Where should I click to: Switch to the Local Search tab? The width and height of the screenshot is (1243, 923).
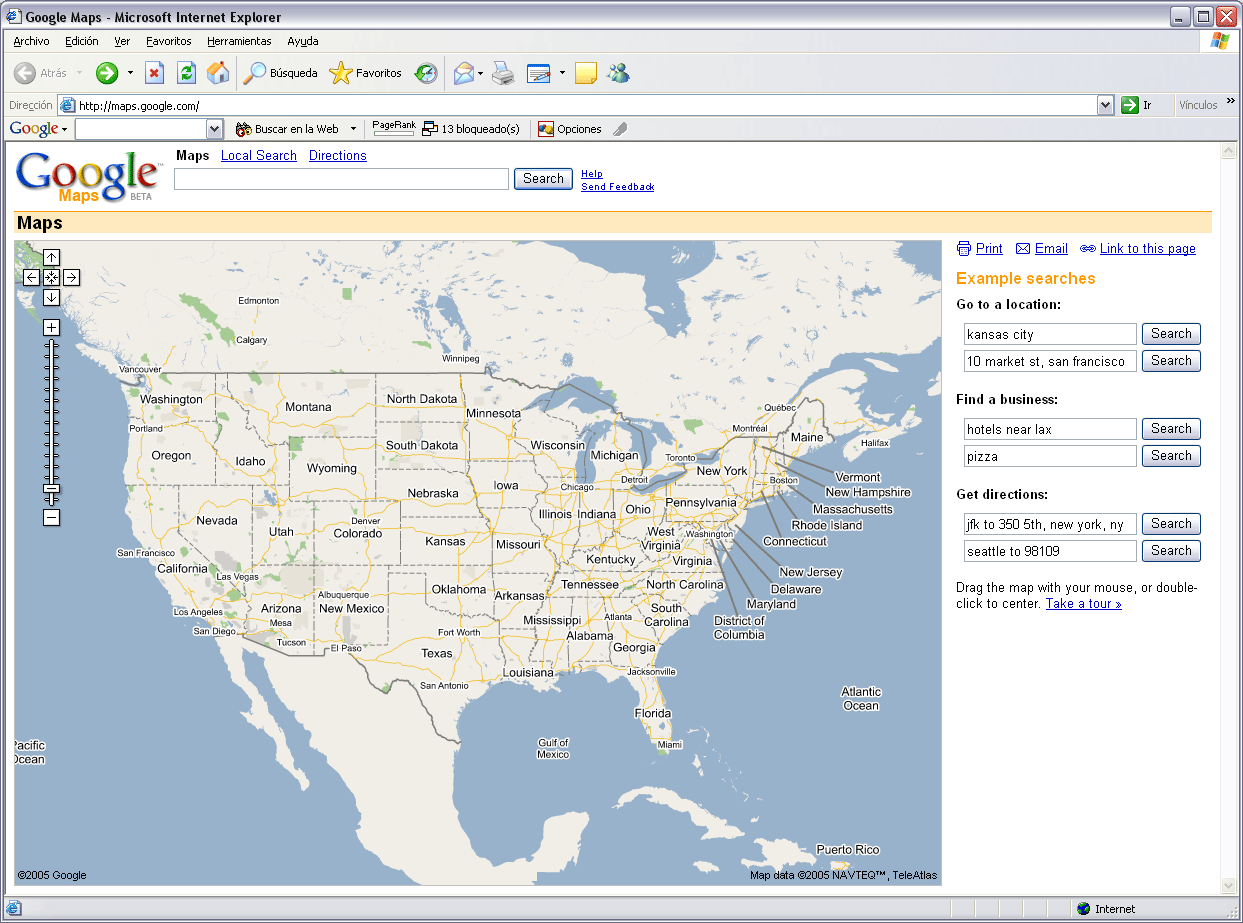click(x=259, y=155)
